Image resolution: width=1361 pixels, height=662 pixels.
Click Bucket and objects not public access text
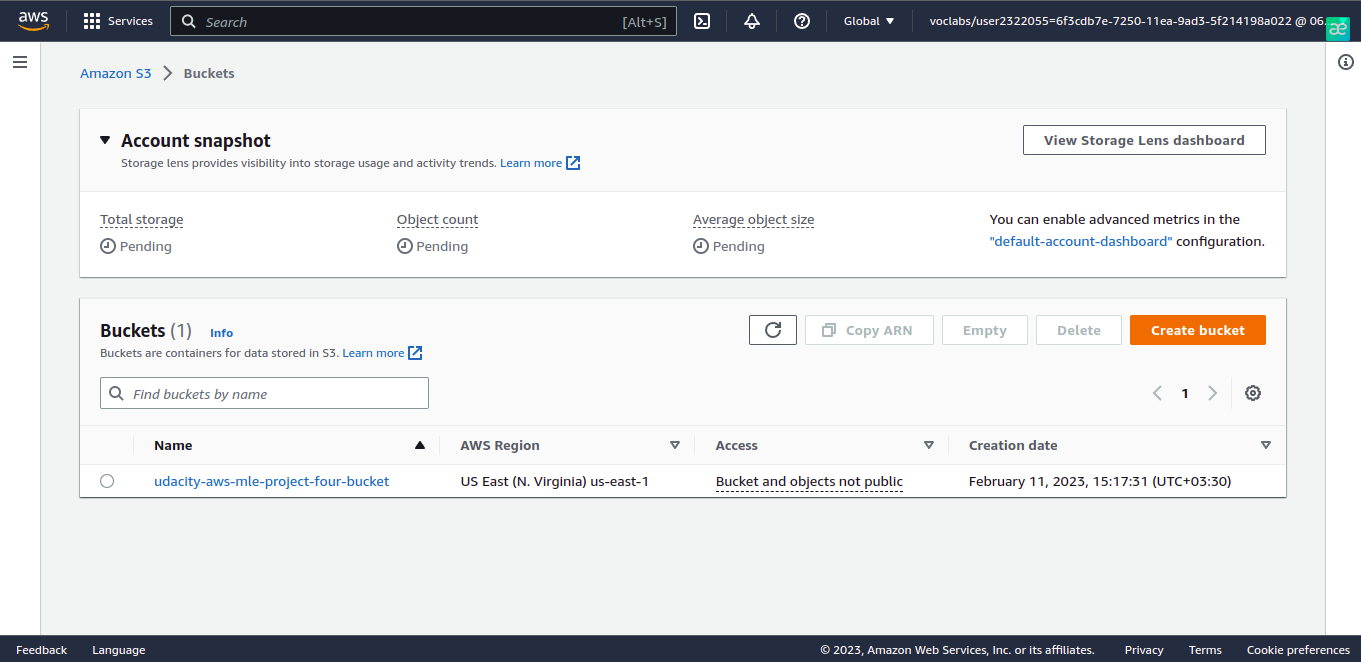809,481
